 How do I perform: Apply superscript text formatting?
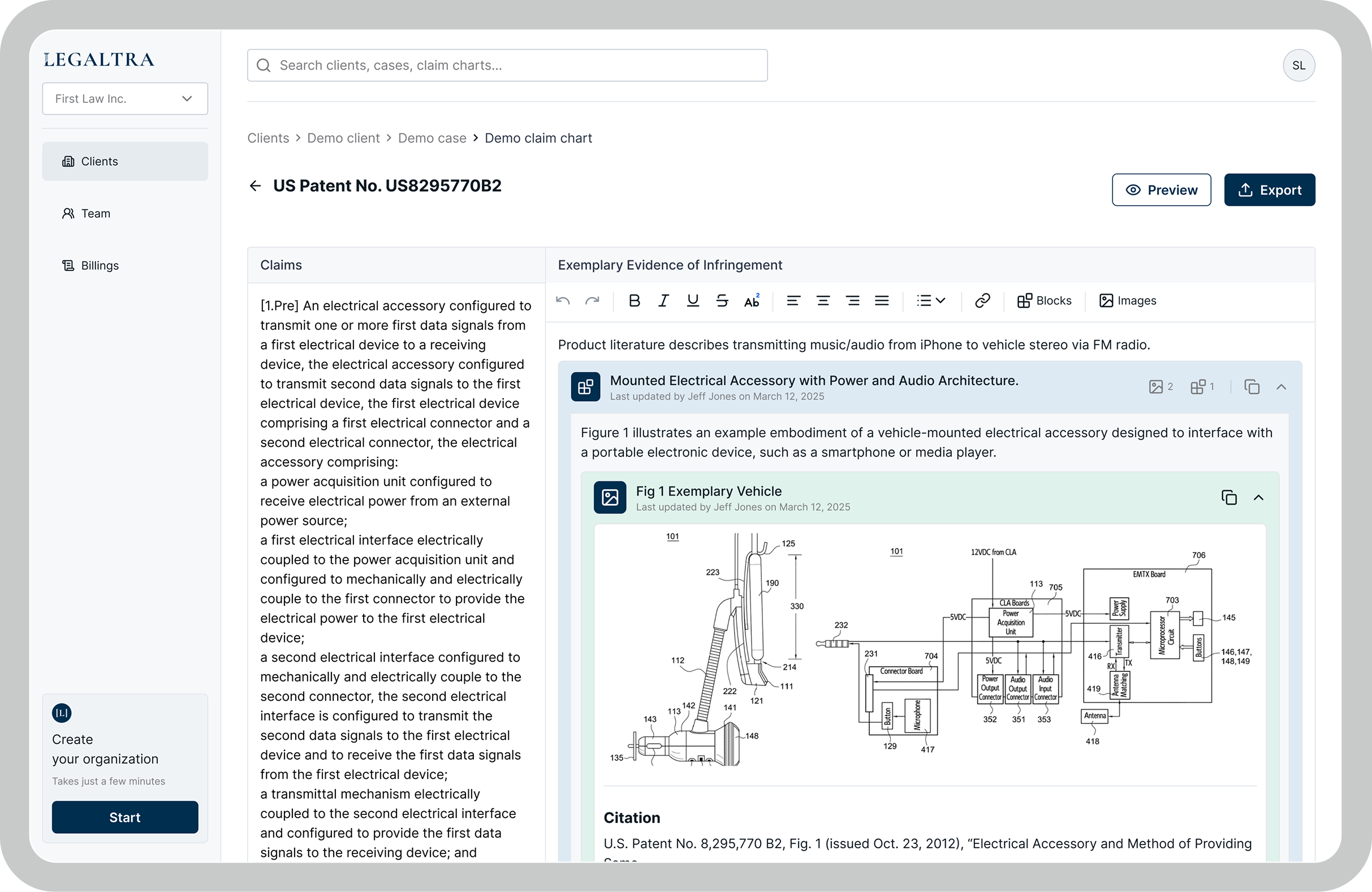coord(752,300)
